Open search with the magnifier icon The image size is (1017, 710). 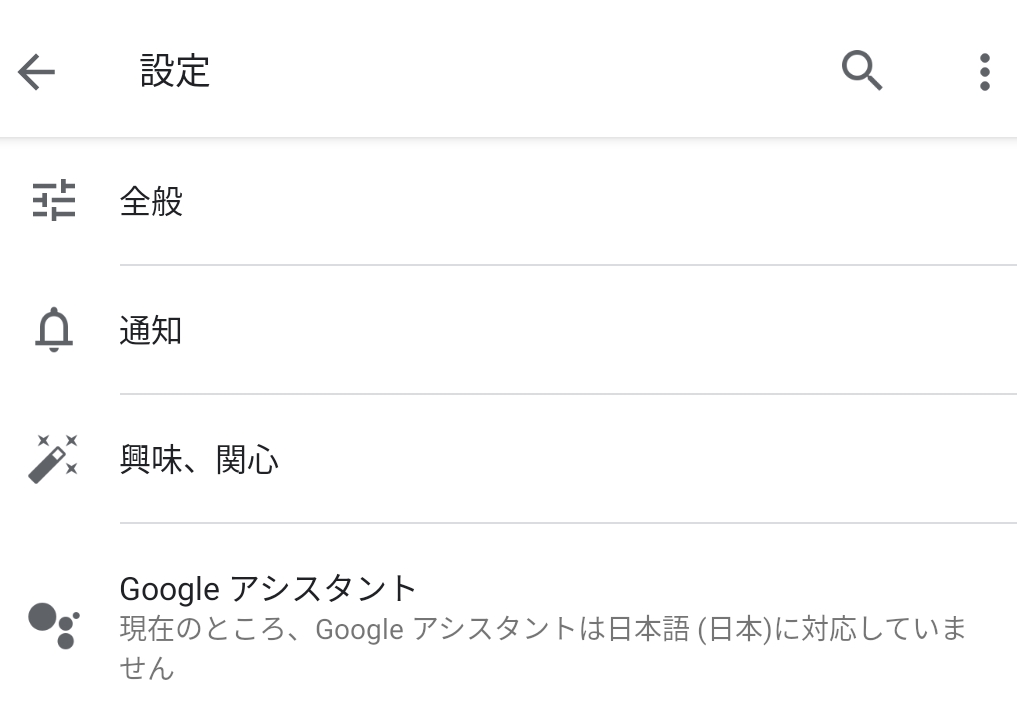[861, 71]
